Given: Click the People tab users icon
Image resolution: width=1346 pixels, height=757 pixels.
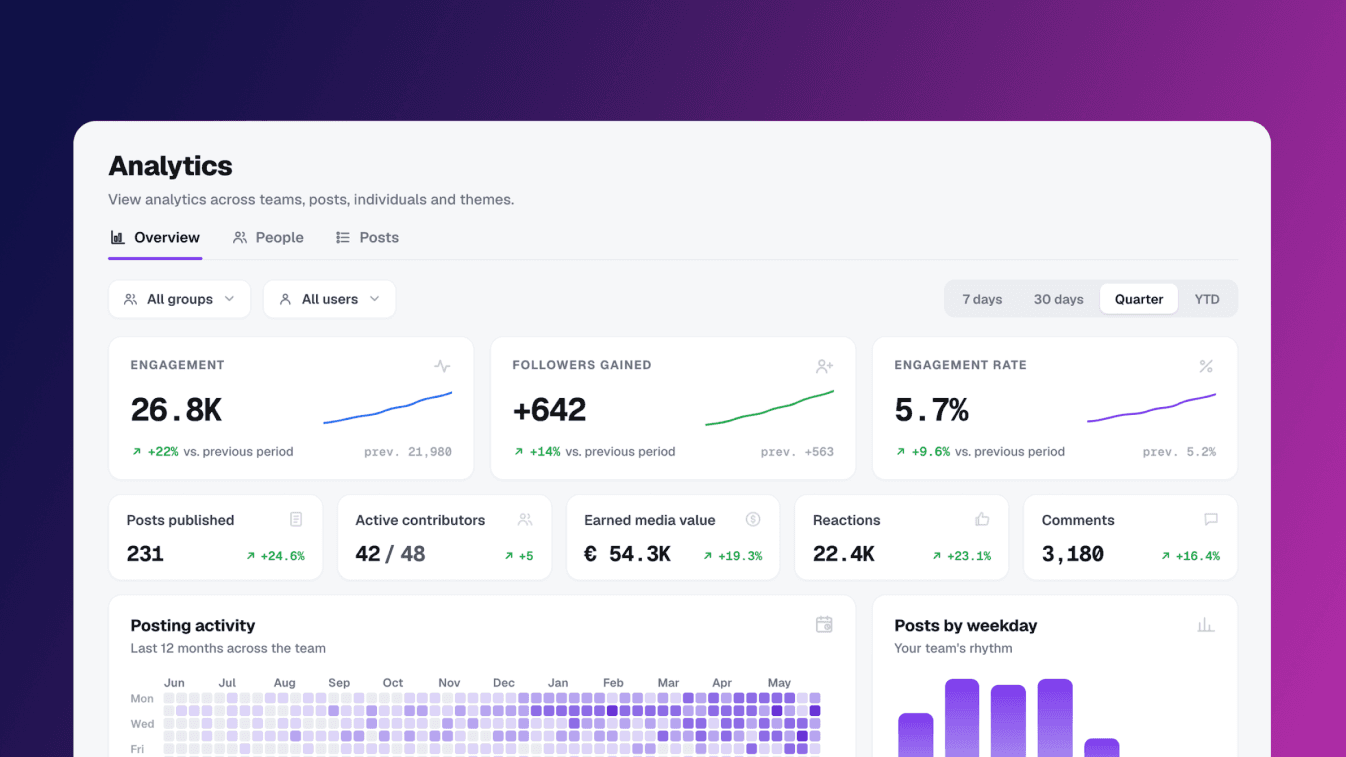Looking at the screenshot, I should tap(240, 238).
